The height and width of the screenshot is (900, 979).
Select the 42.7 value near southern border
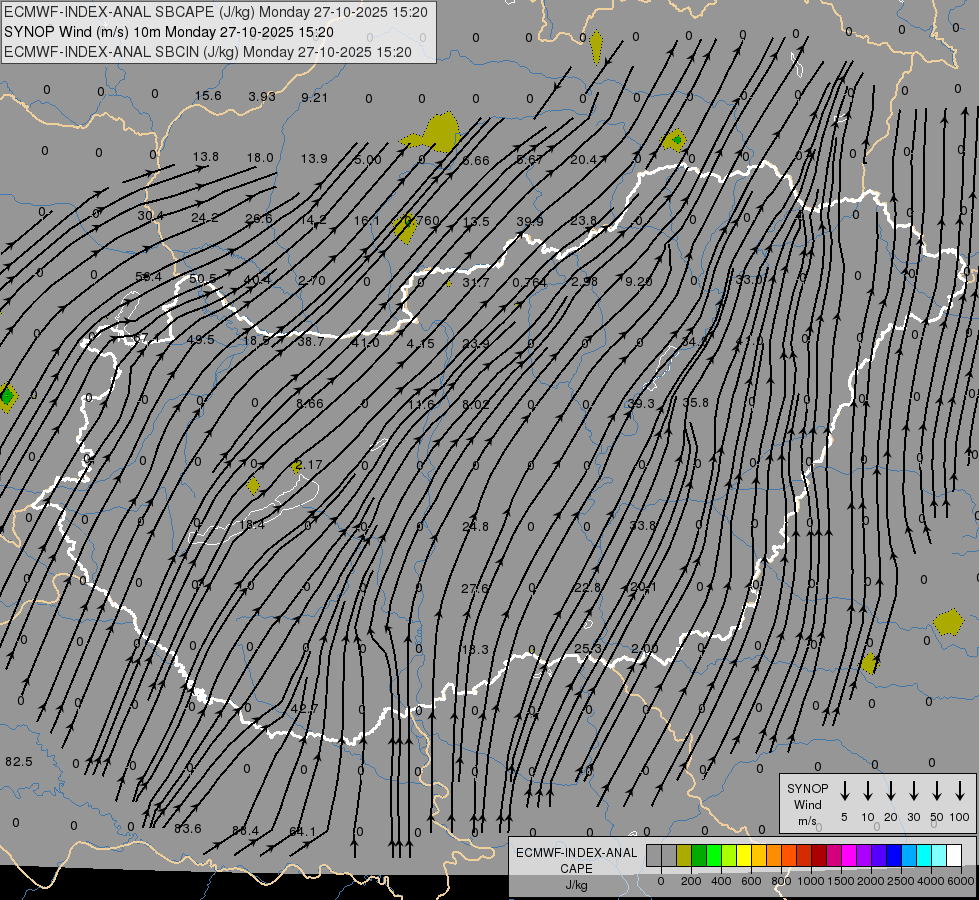pos(303,709)
